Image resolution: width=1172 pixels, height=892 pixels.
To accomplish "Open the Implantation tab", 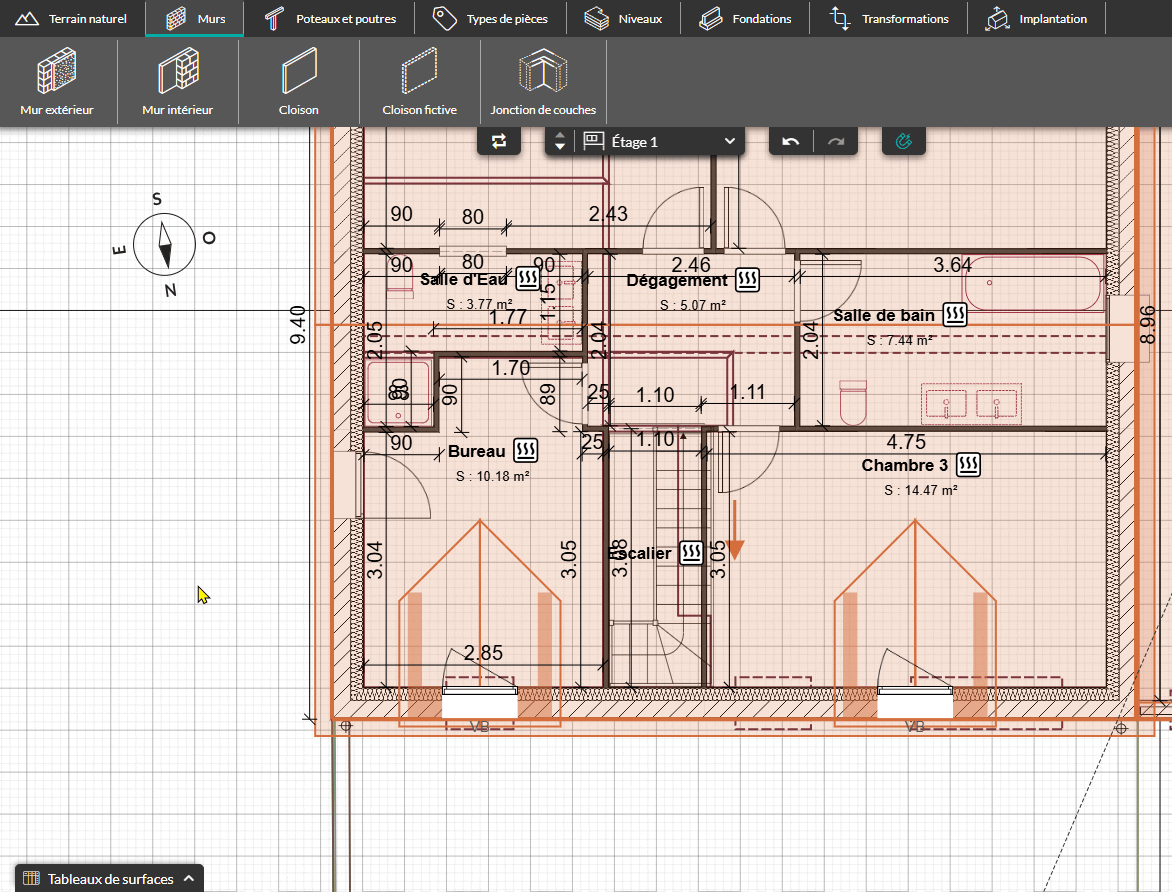I will point(1036,19).
